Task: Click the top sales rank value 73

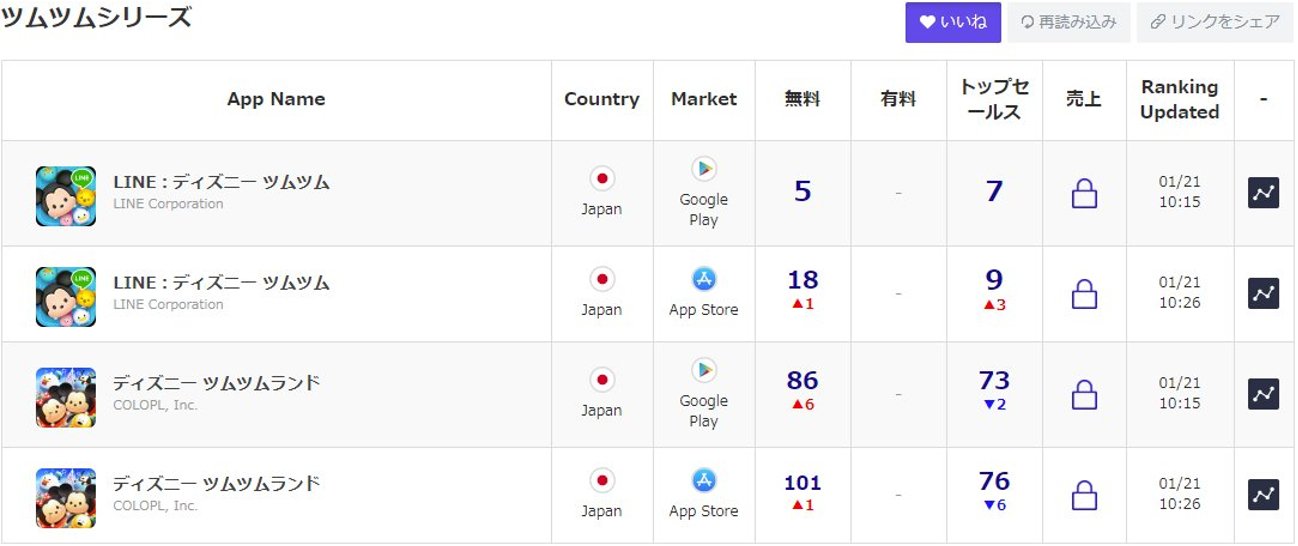Action: point(994,381)
